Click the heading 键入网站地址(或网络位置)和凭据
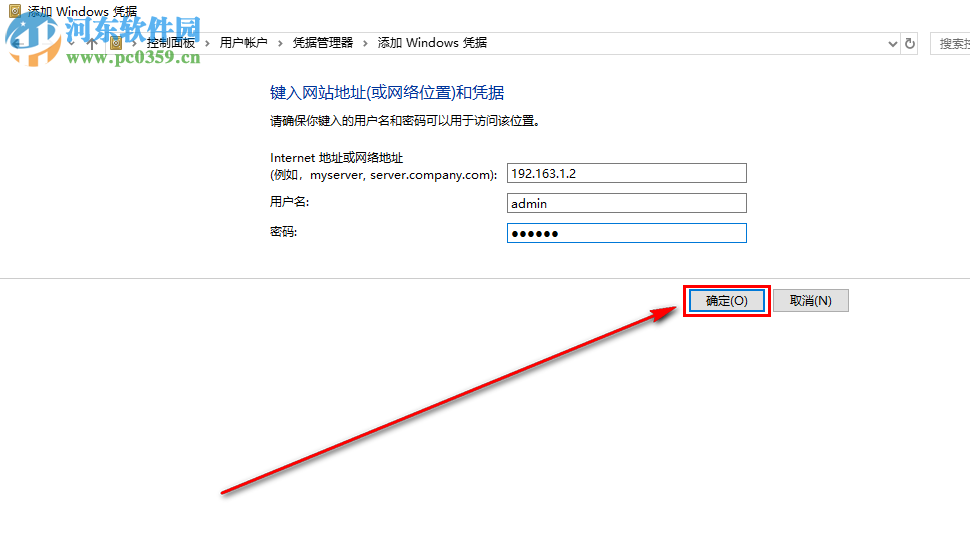 [387, 93]
